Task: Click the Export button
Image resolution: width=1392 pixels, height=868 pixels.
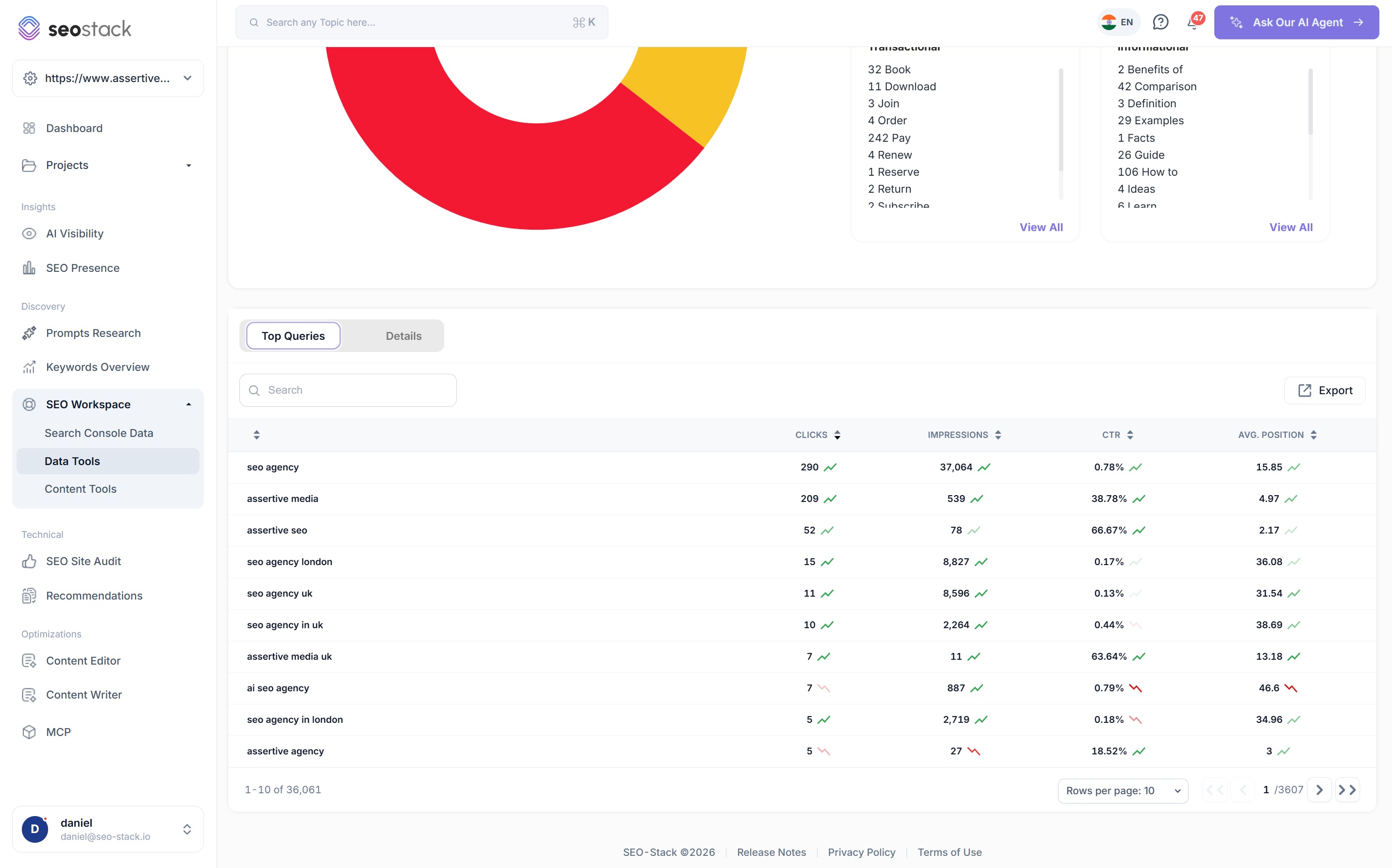Action: (x=1325, y=390)
